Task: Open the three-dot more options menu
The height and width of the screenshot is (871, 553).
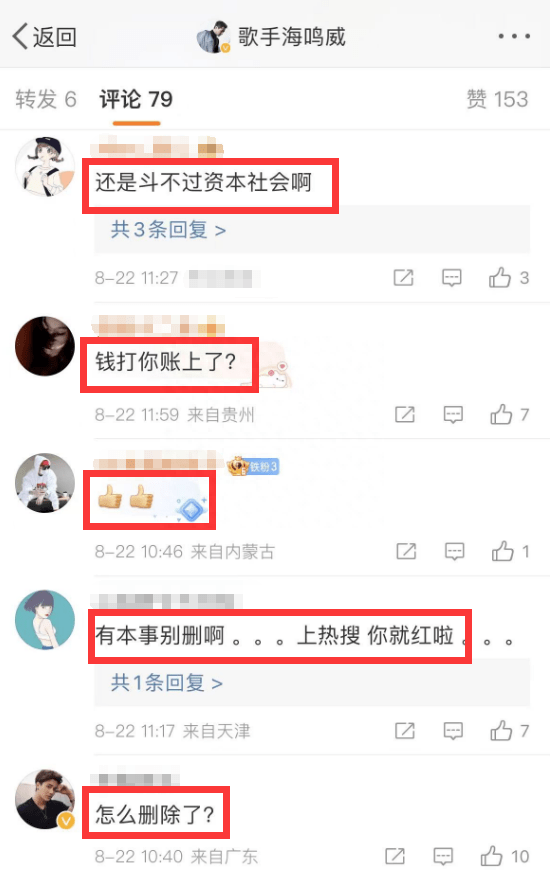Action: 514,37
